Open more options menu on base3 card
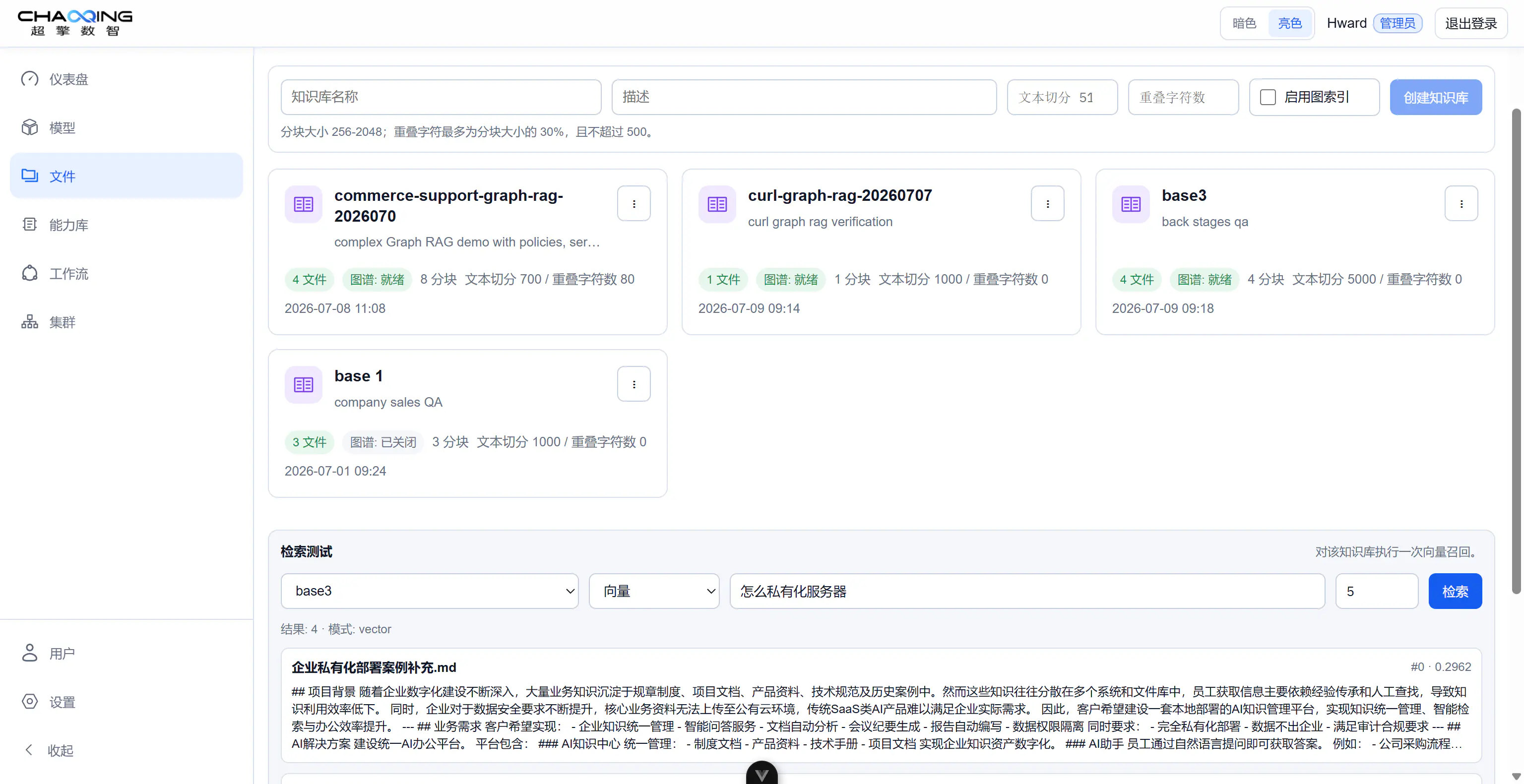This screenshot has height=784, width=1524. (1460, 204)
